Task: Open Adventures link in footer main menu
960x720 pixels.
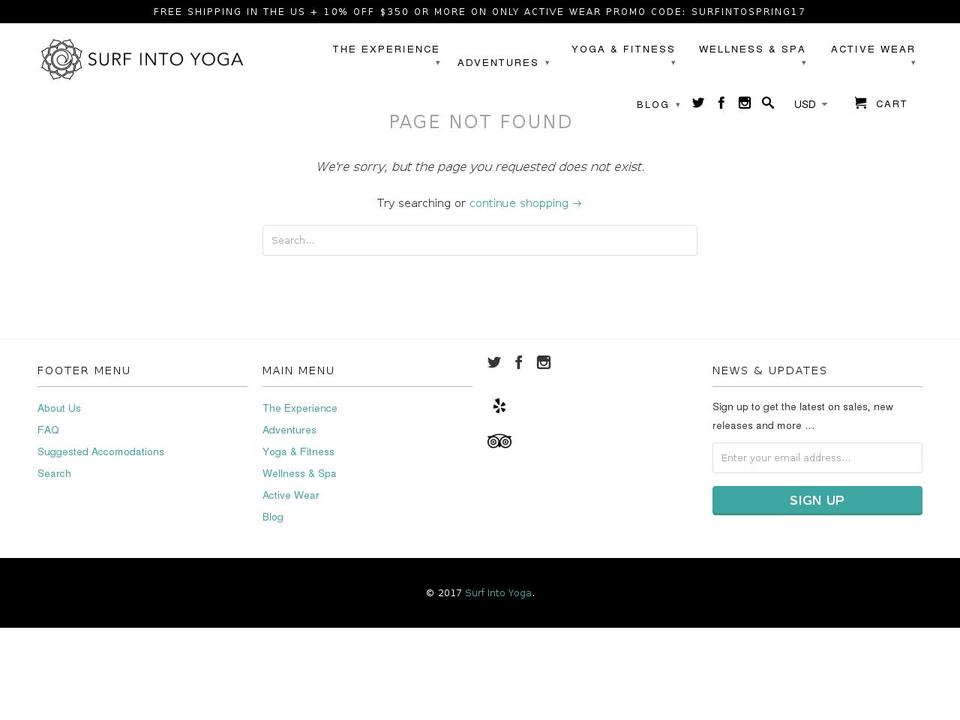Action: click(x=289, y=430)
